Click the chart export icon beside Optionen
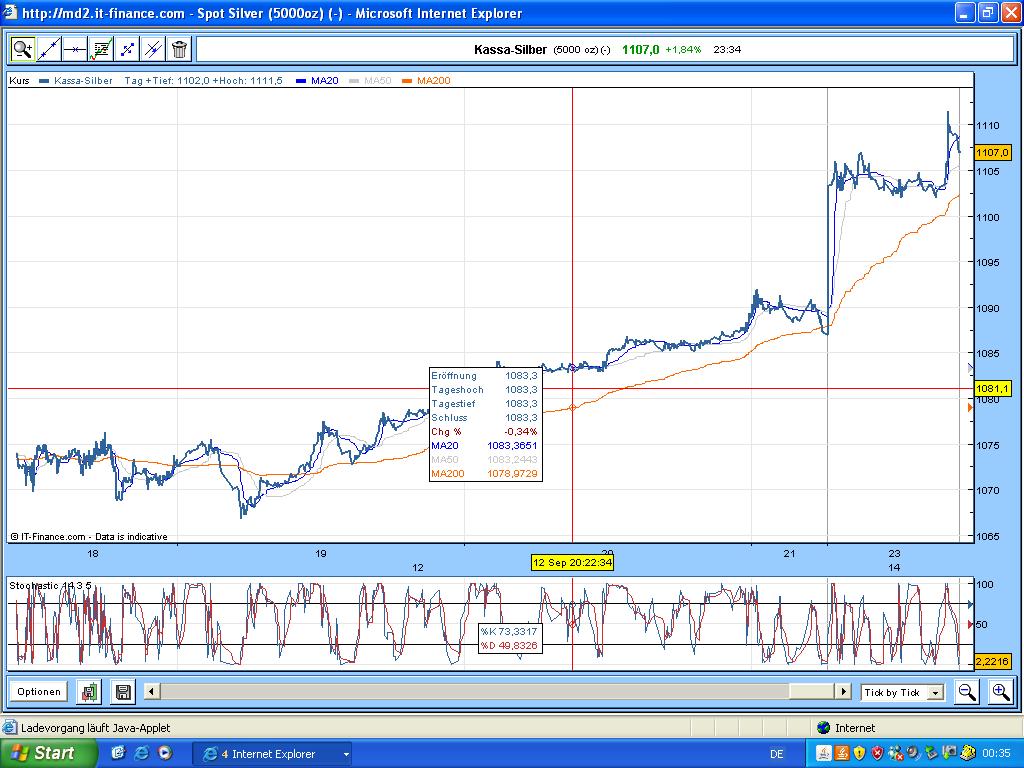This screenshot has width=1024, height=768. [x=89, y=692]
